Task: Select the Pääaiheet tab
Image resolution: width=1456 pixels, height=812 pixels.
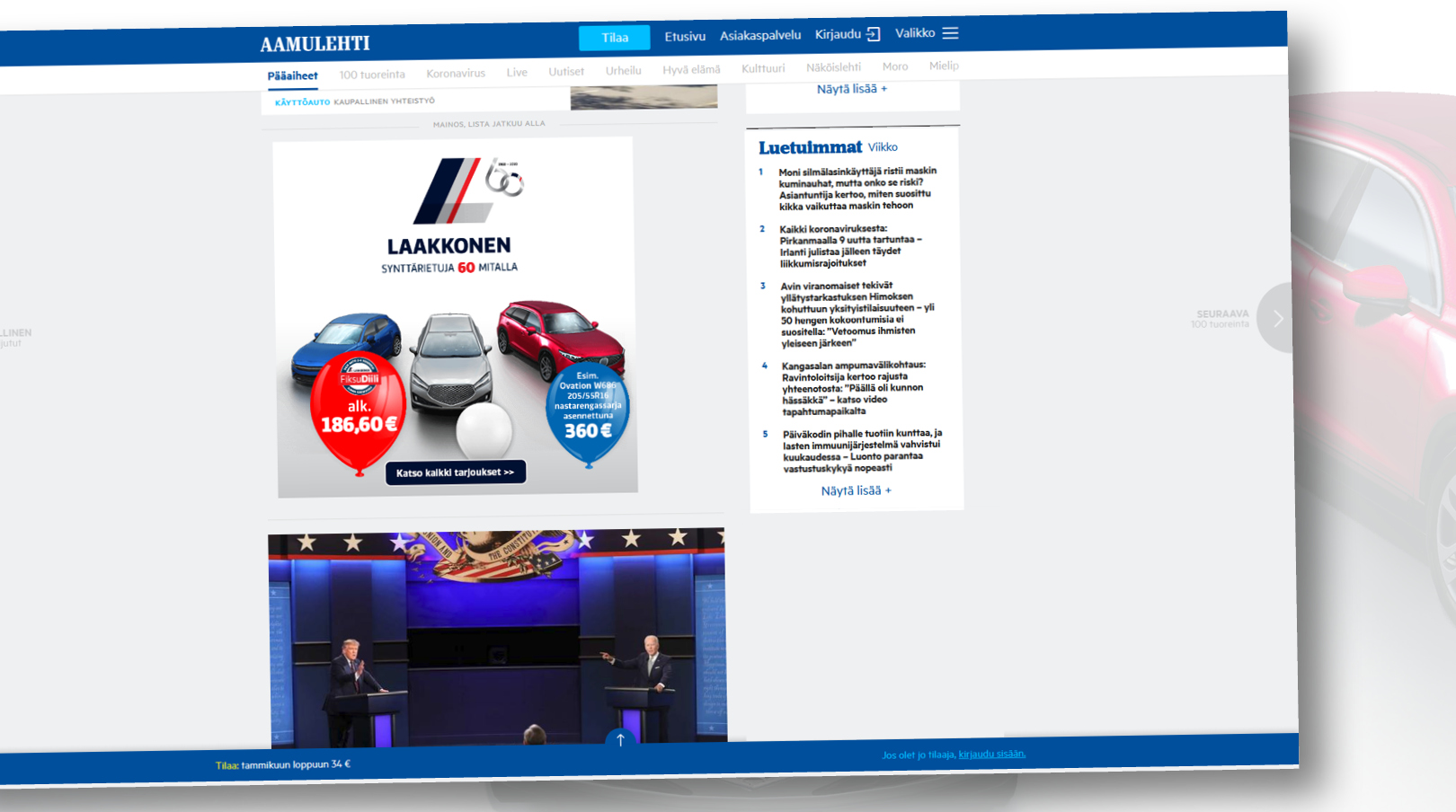Action: (292, 75)
